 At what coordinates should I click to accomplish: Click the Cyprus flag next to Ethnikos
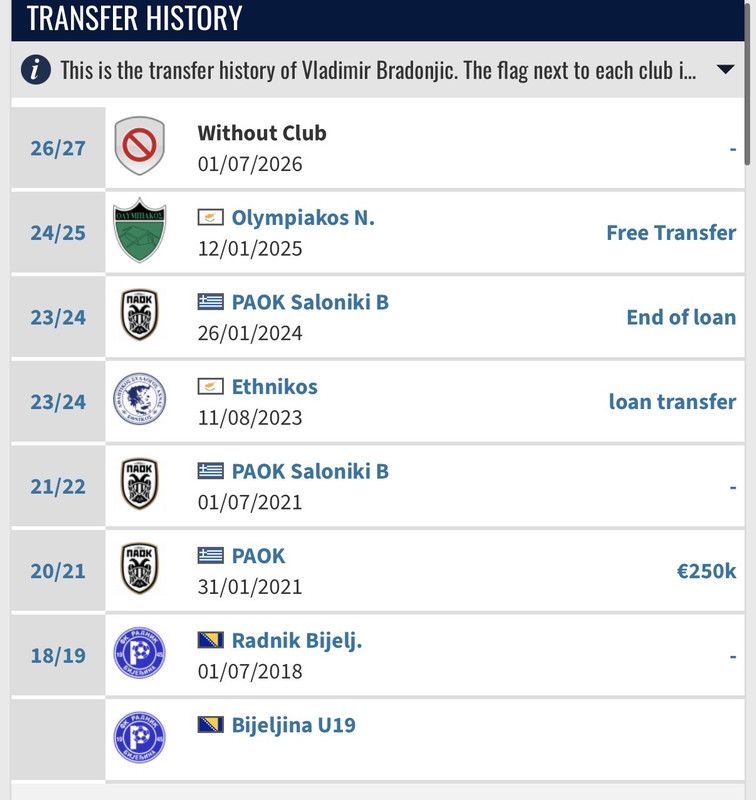211,387
